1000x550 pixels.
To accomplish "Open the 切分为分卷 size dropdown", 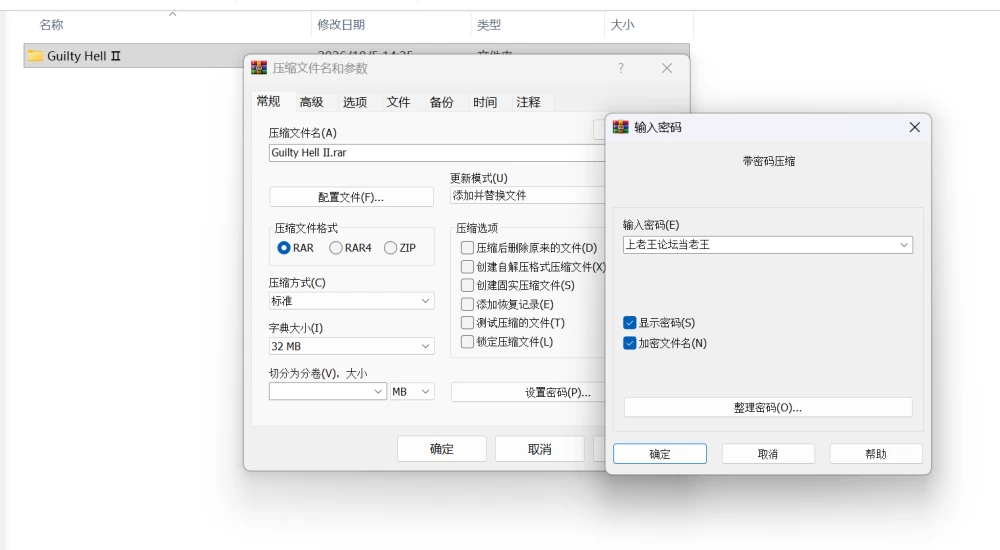I will [328, 391].
